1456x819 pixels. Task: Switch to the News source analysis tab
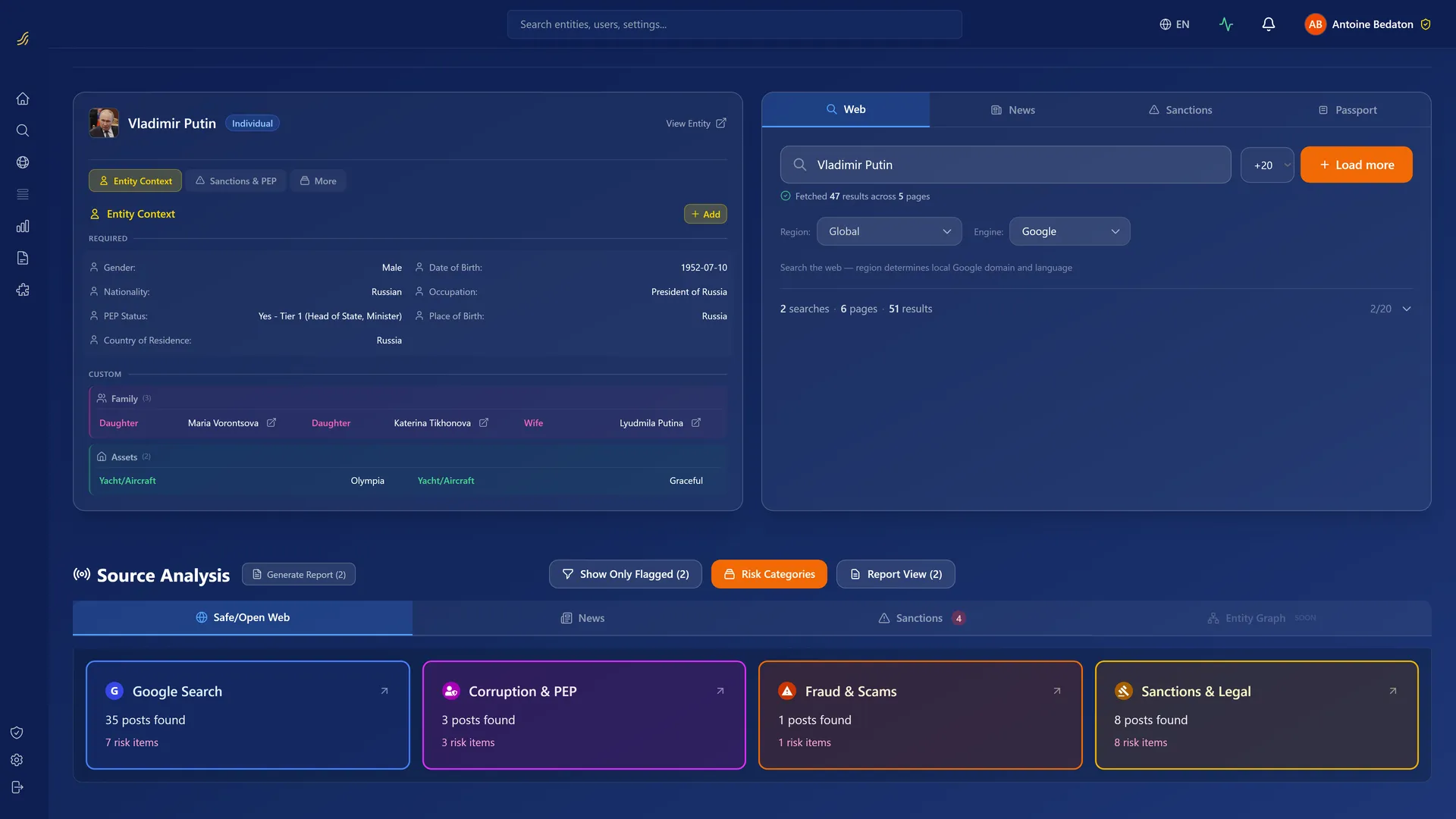click(582, 618)
